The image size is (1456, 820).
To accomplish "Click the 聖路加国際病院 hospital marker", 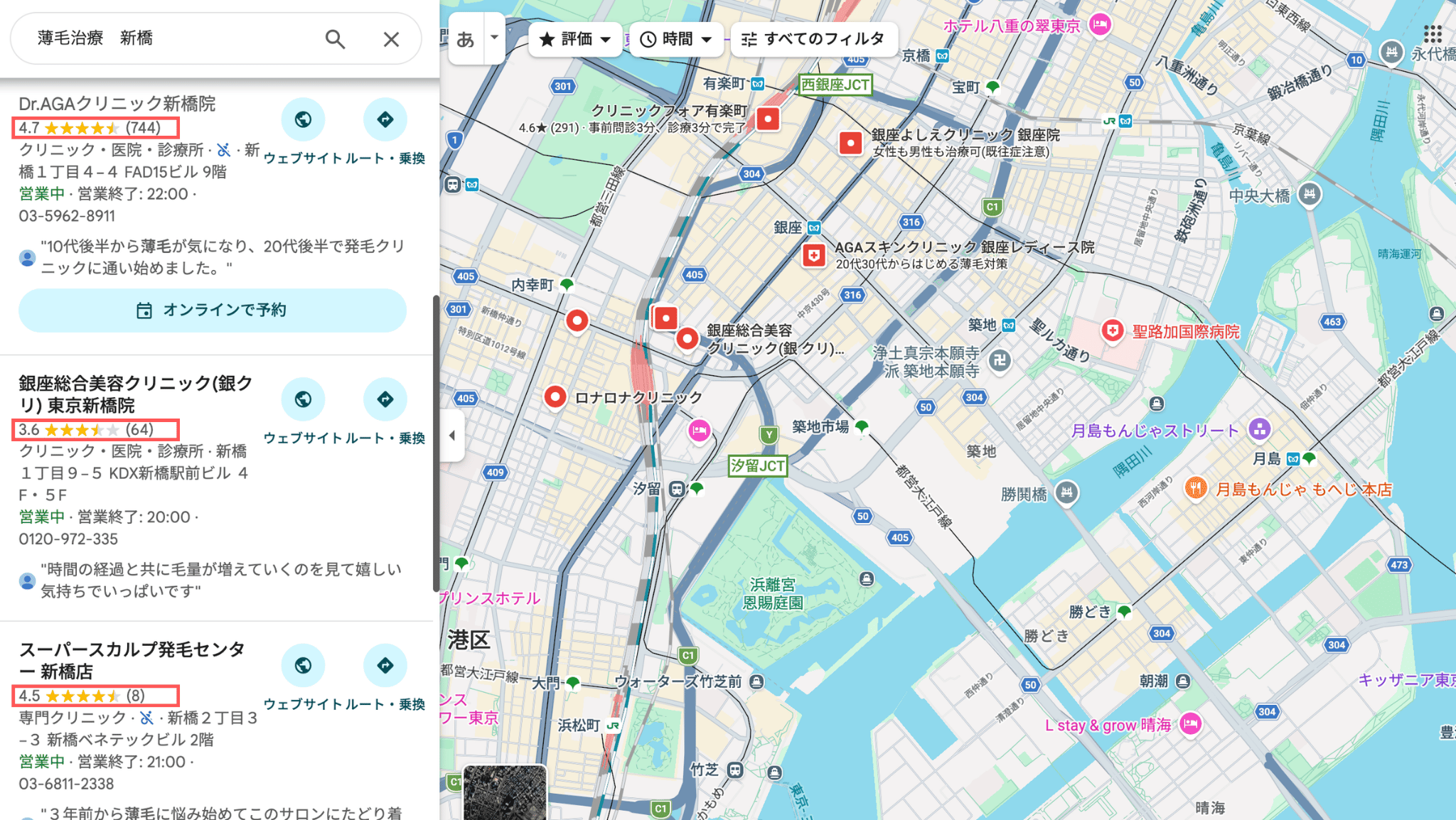I will (x=1113, y=330).
